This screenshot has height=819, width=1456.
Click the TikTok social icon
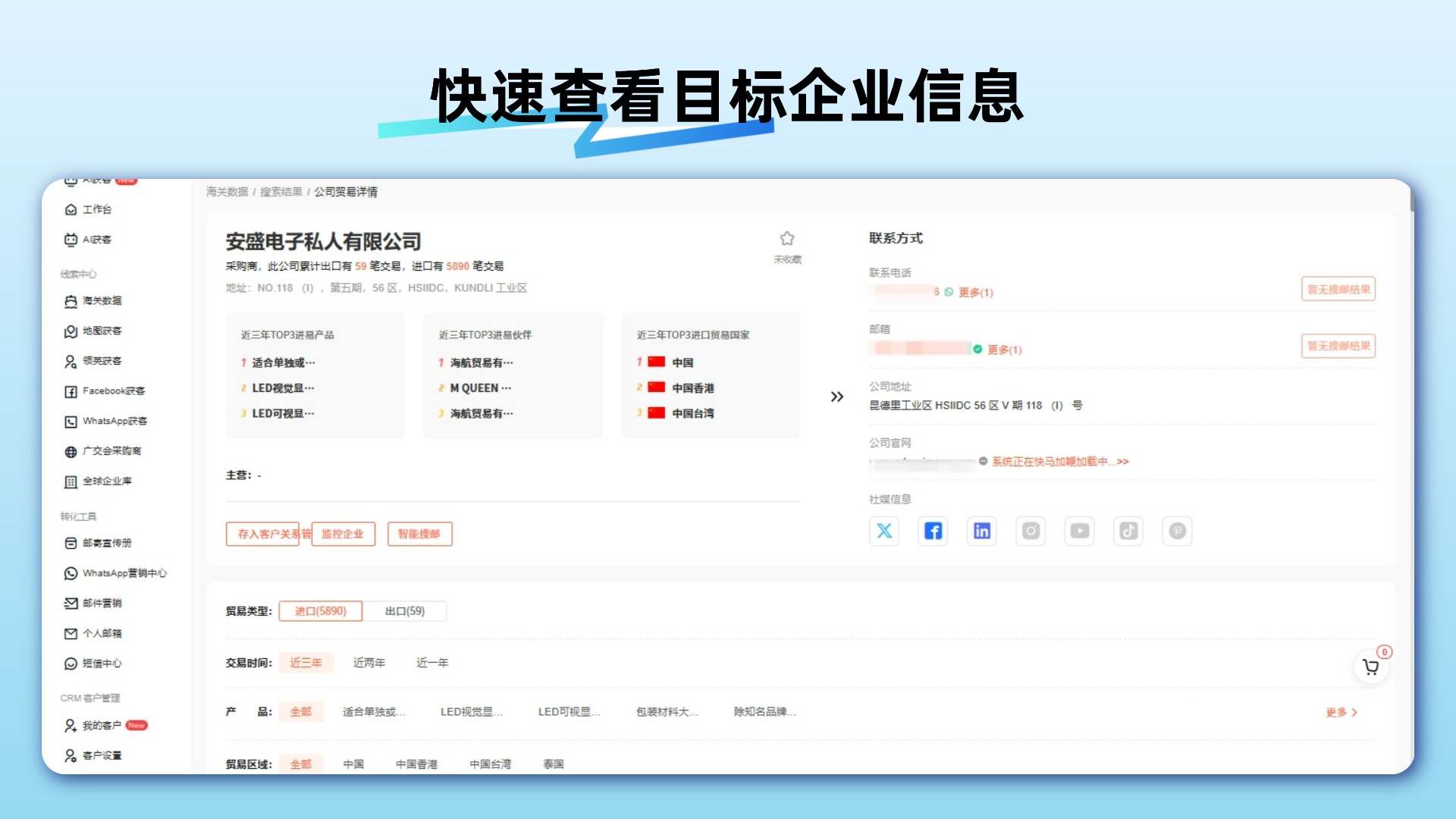coord(1128,531)
